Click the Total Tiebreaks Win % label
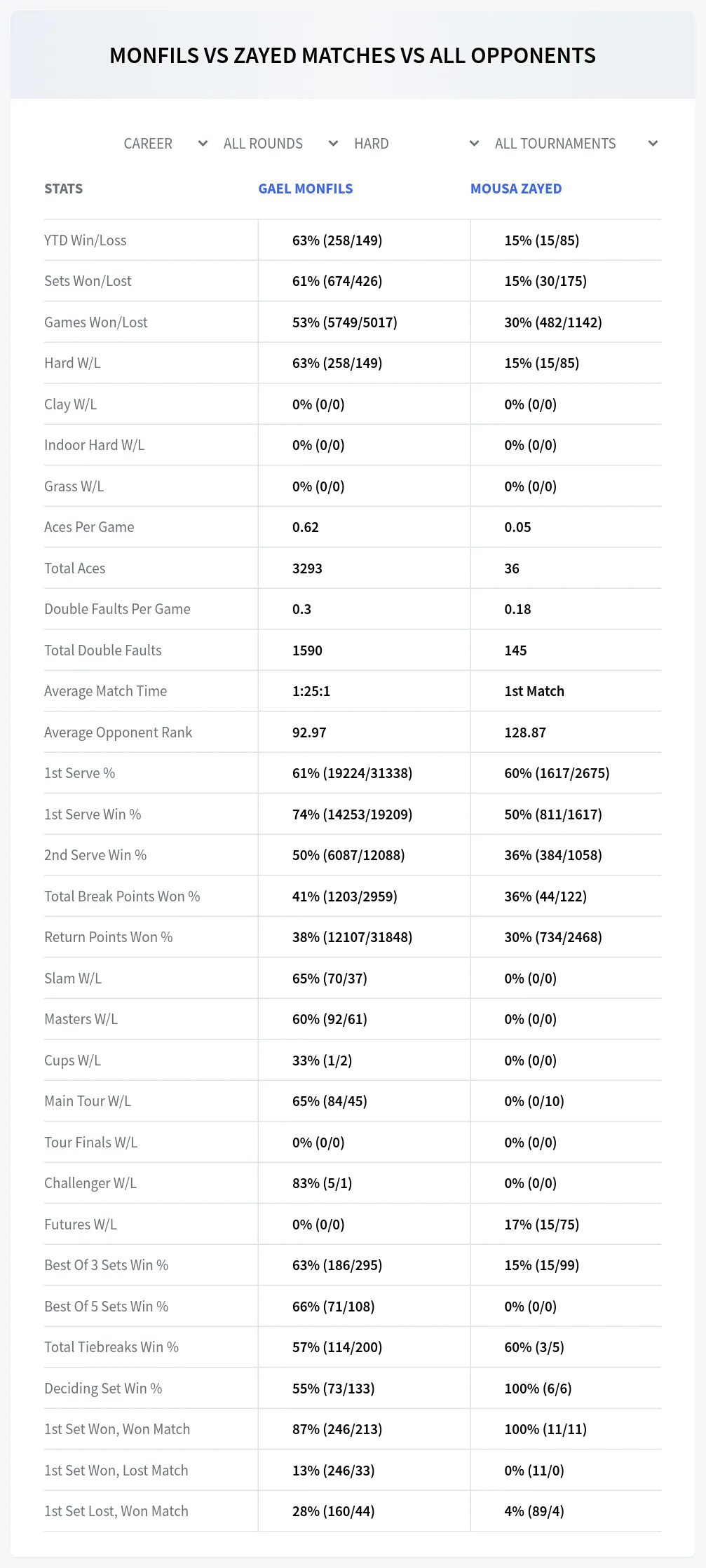This screenshot has width=706, height=1568. coord(111,1347)
